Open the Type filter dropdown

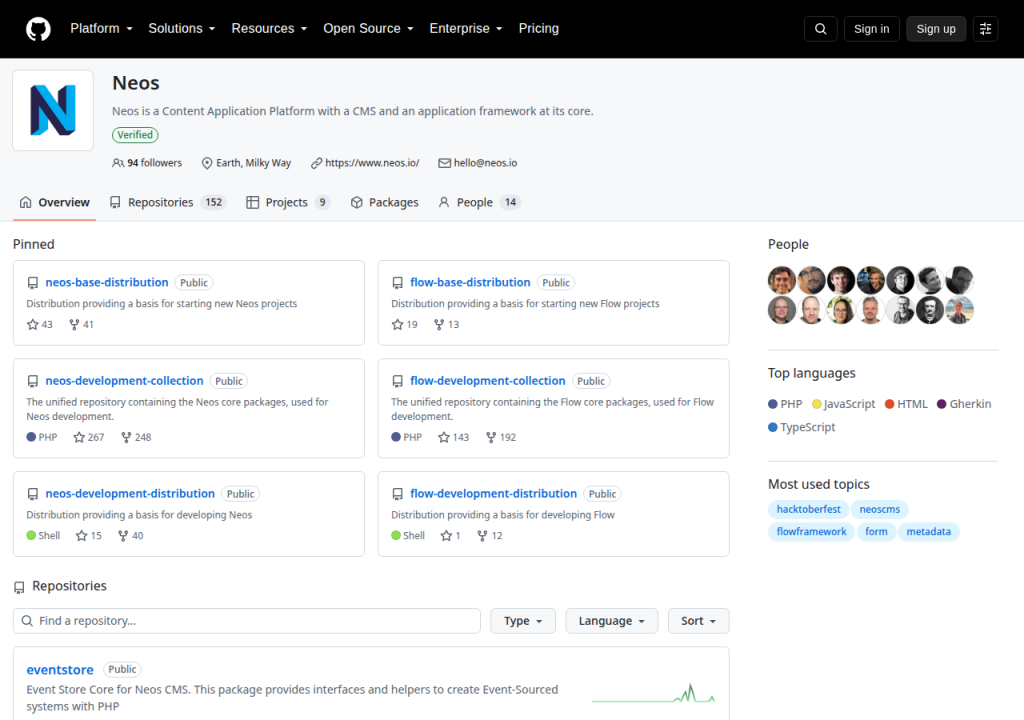(523, 621)
